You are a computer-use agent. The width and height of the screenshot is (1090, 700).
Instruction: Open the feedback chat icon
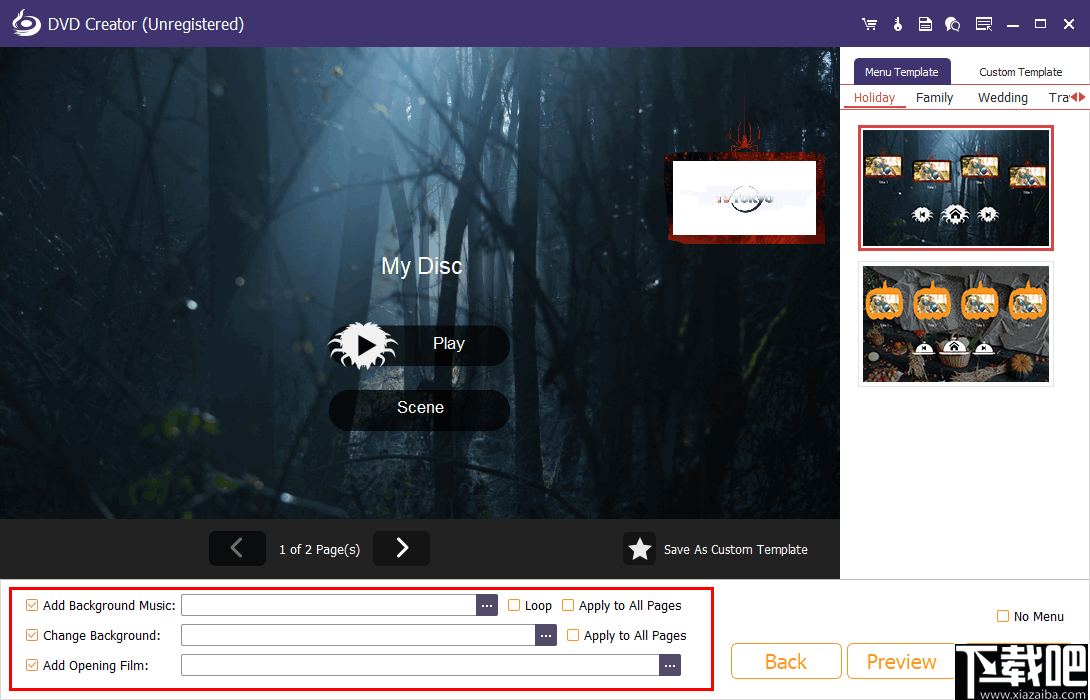(x=952, y=23)
